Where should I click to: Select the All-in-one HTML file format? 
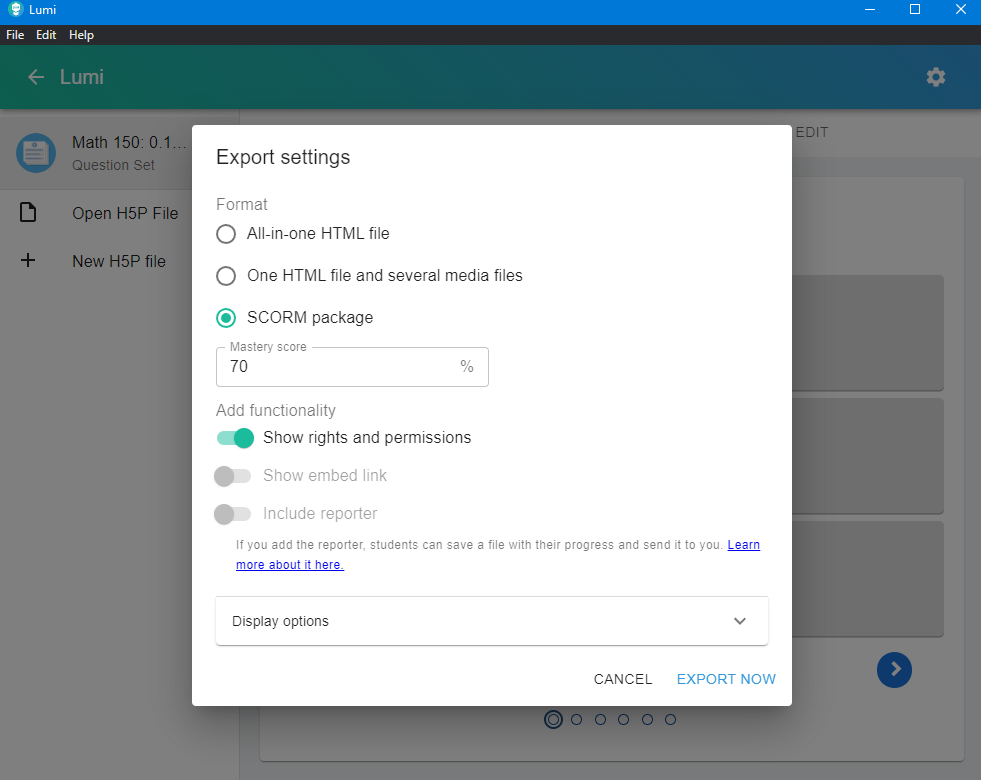(228, 234)
